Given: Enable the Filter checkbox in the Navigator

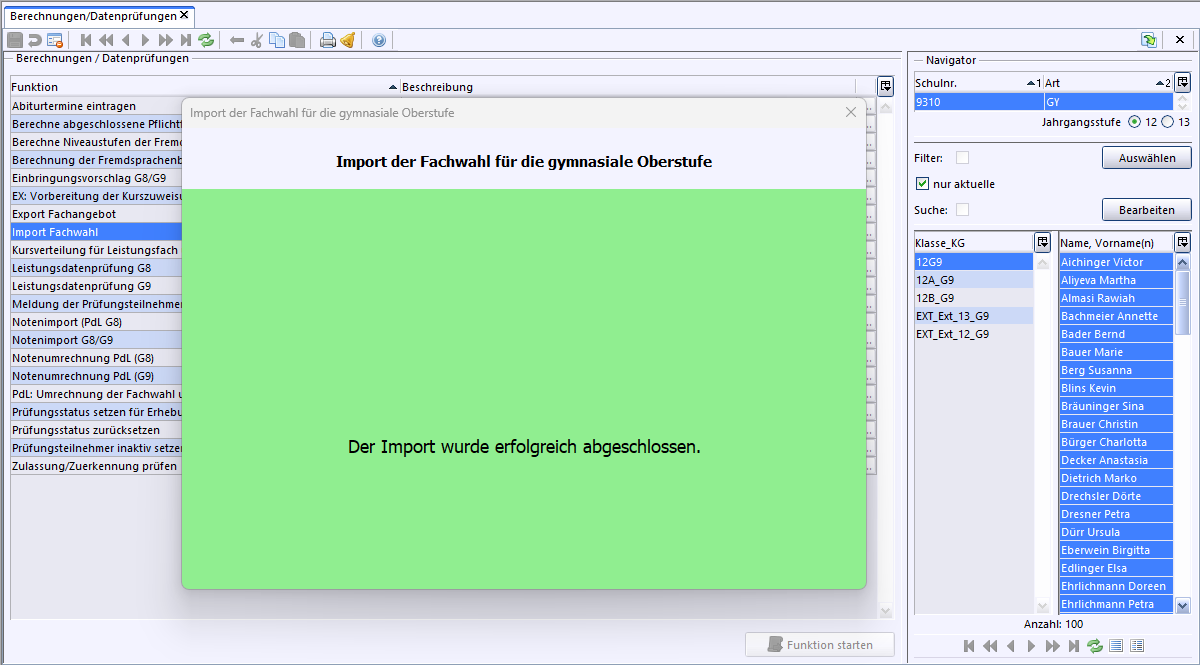Looking at the screenshot, I should (x=963, y=157).
